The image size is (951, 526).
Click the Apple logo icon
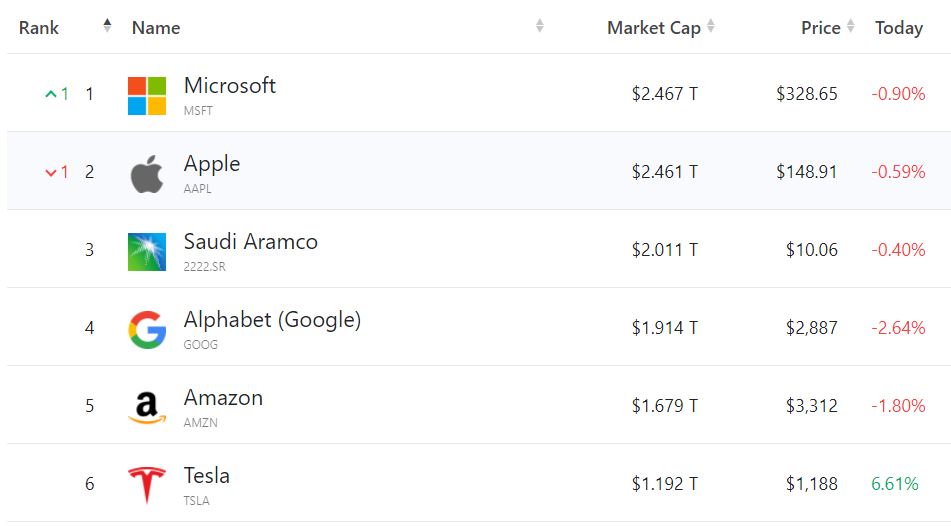tap(147, 174)
